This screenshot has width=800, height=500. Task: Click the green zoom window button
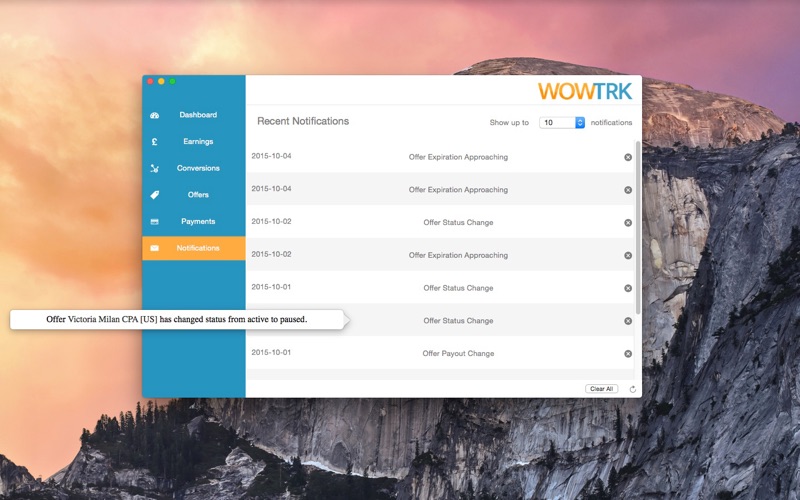tap(172, 81)
